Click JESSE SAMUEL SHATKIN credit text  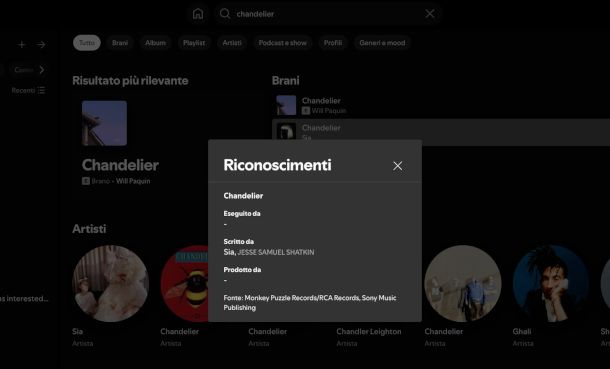275,252
